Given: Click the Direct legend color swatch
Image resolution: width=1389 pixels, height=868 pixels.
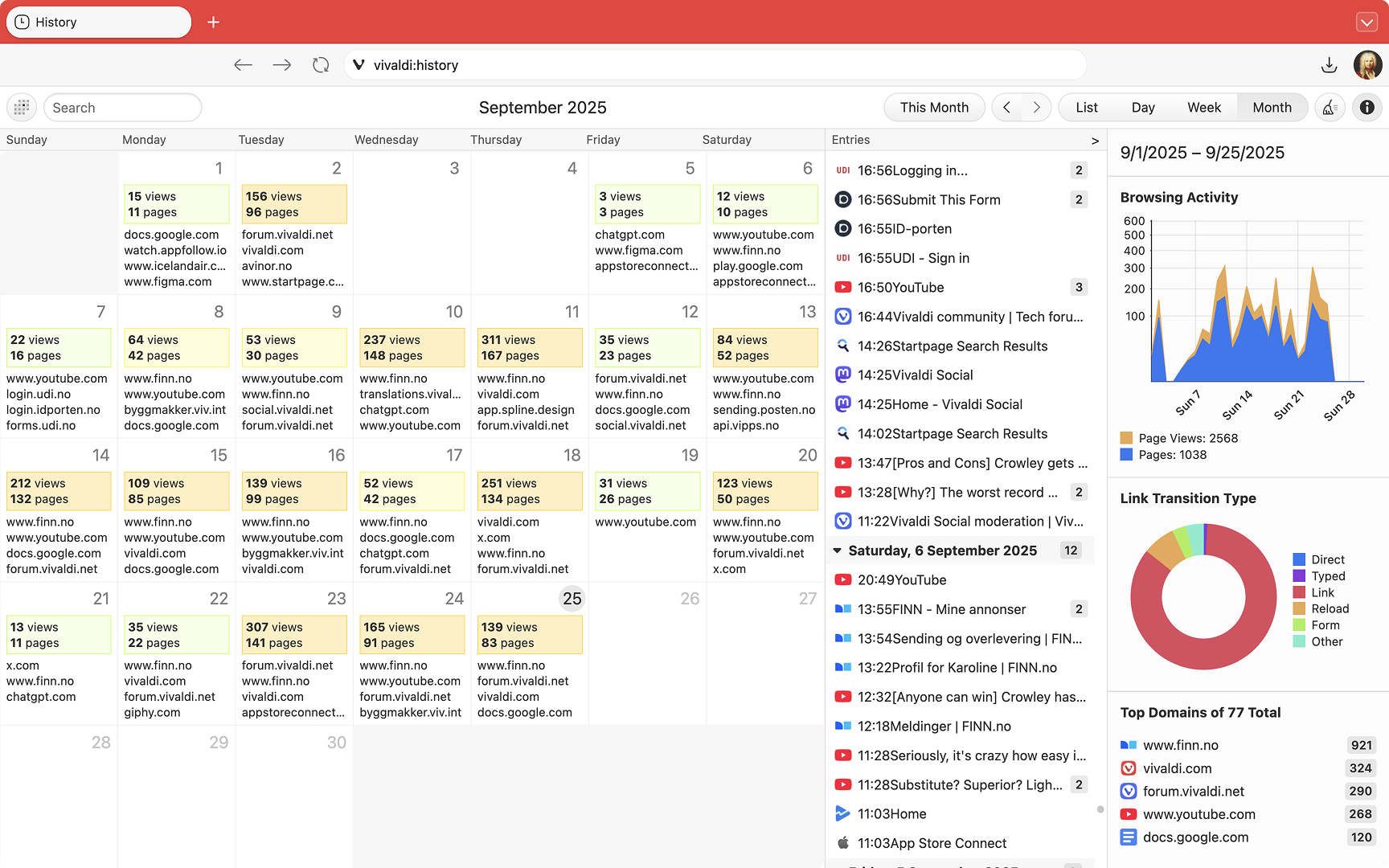Looking at the screenshot, I should (1299, 559).
